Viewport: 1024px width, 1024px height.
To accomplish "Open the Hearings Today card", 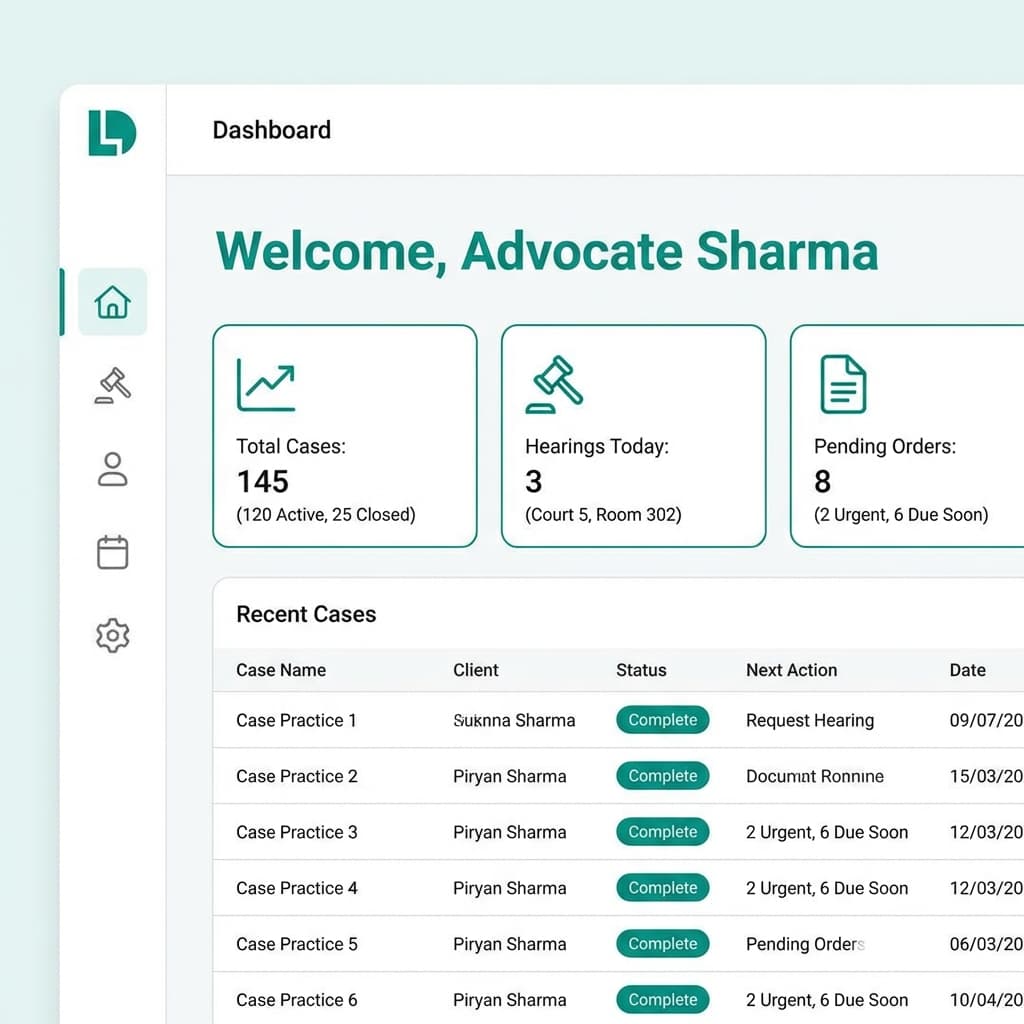I will coord(632,435).
